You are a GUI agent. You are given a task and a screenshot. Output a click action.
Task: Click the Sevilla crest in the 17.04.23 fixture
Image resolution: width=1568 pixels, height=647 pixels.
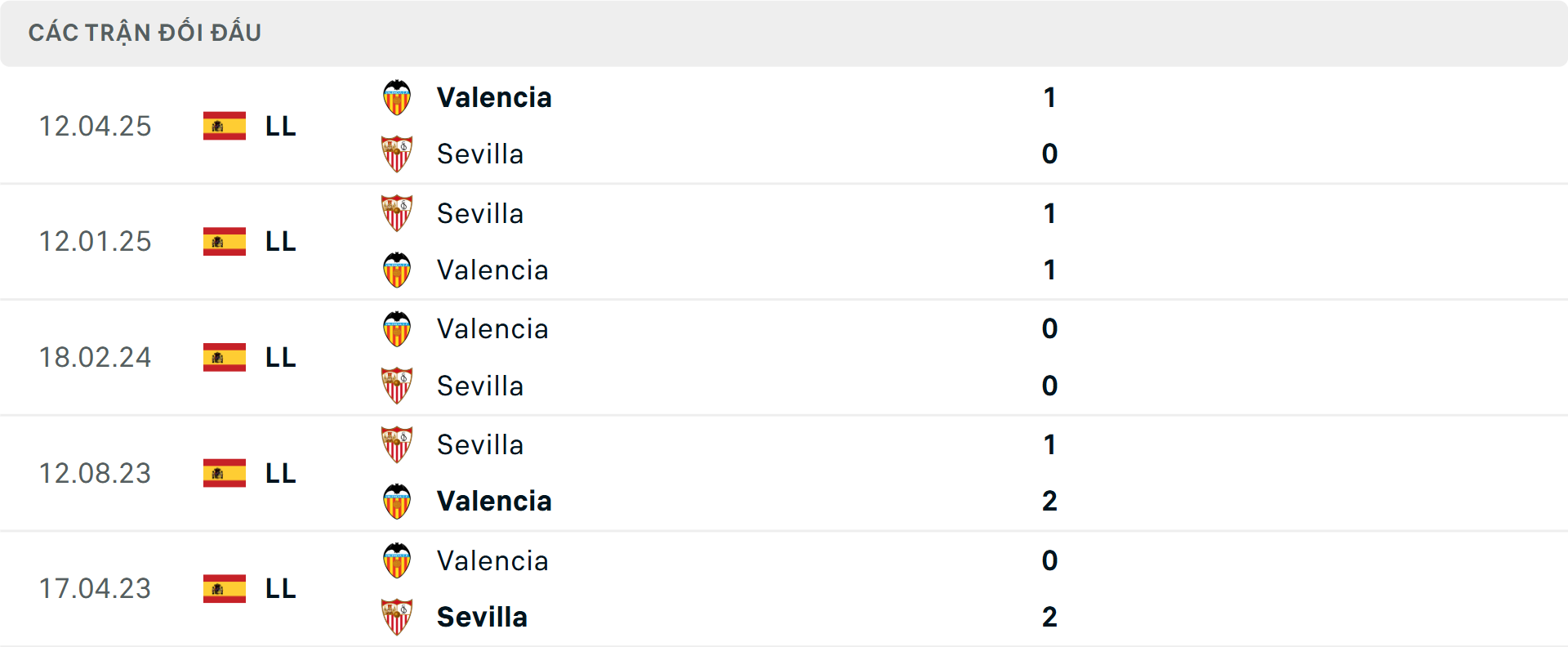click(398, 617)
